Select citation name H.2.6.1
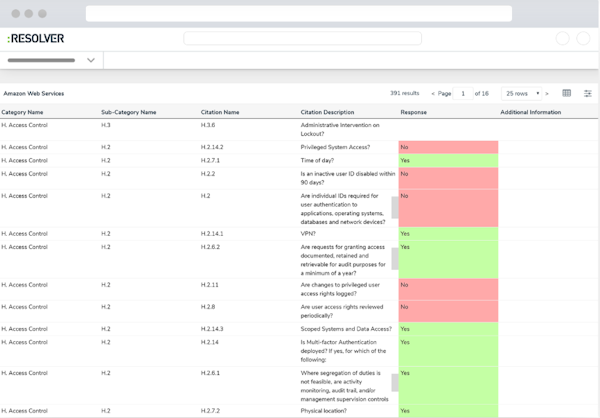 tap(210, 373)
